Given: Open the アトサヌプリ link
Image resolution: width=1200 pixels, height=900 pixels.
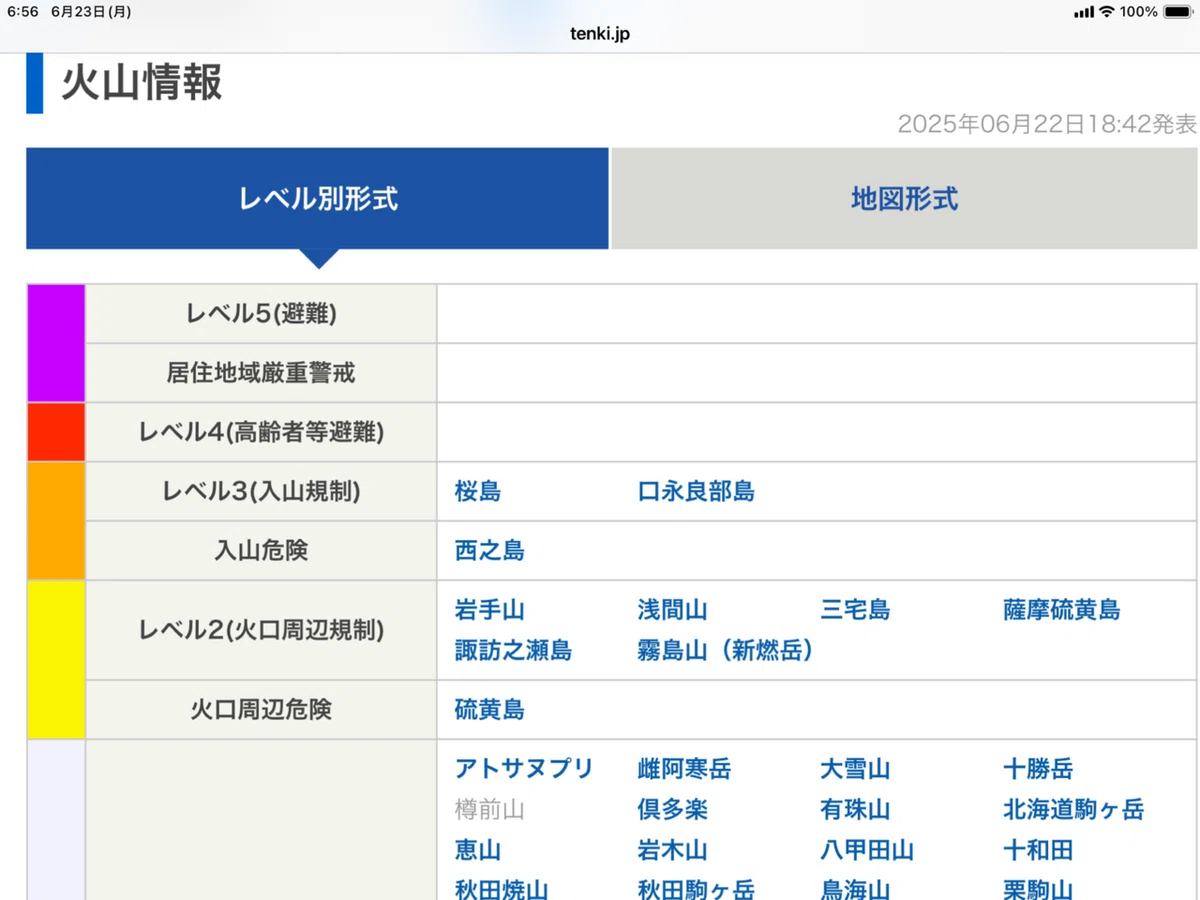Looking at the screenshot, I should click(x=524, y=769).
